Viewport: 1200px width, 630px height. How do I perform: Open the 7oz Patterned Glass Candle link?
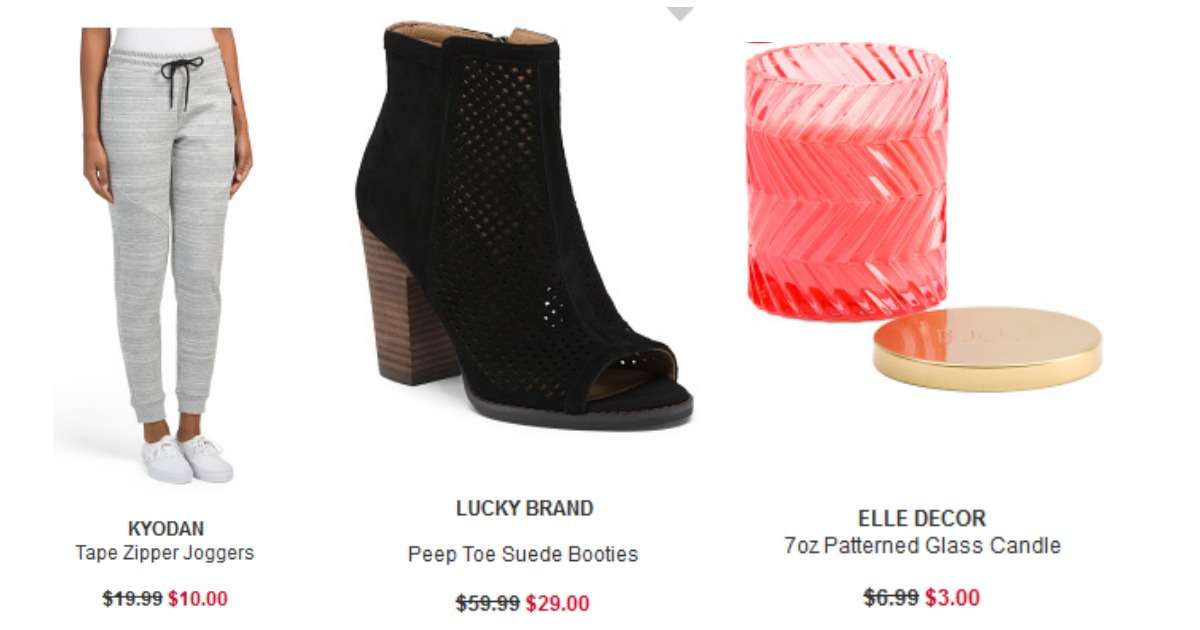(x=922, y=546)
